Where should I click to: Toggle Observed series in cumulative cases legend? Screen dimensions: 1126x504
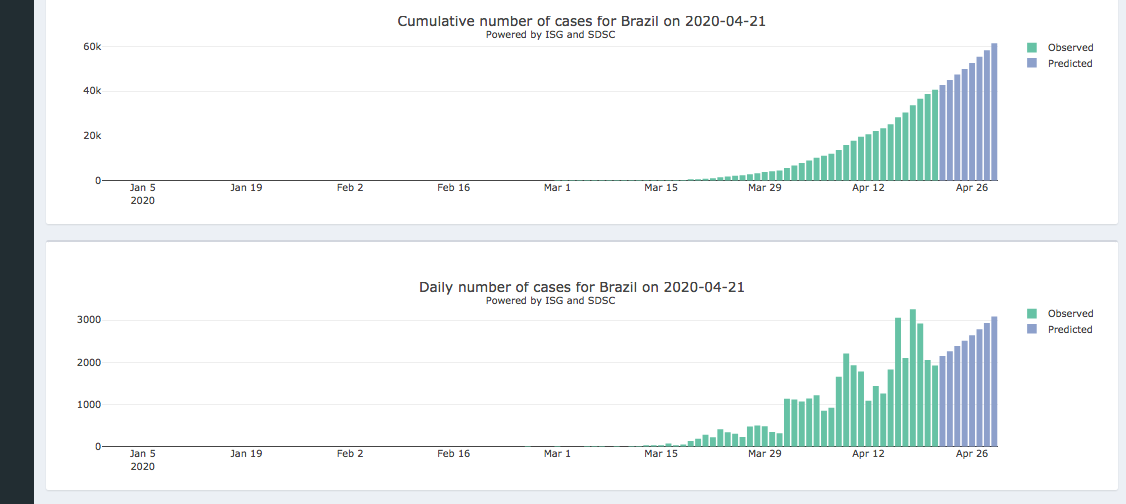(1070, 47)
